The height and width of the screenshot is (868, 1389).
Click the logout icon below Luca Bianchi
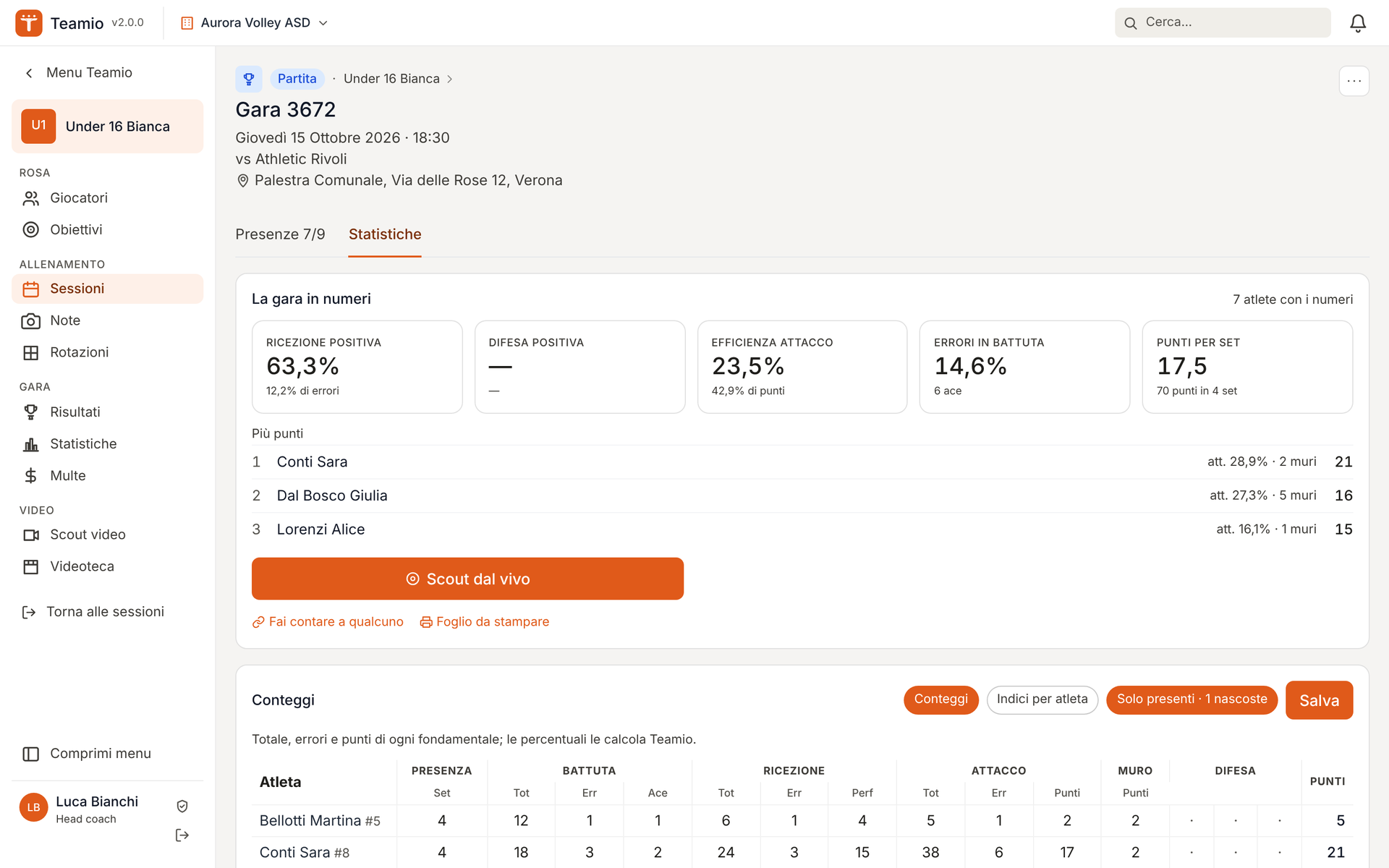[x=182, y=835]
